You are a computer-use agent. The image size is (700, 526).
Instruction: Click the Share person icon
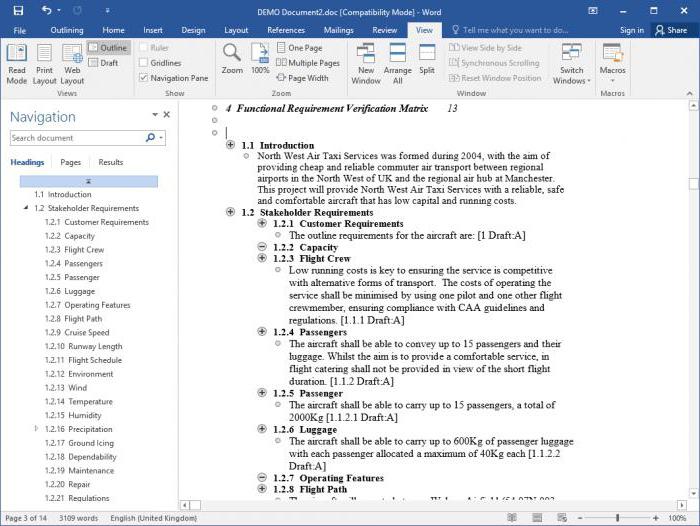click(659, 30)
